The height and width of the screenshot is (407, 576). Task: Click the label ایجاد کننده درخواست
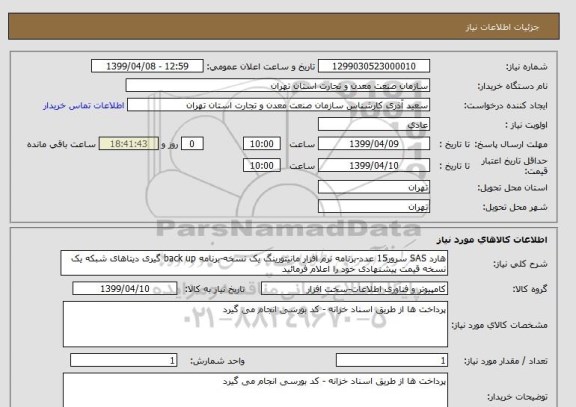505,106
